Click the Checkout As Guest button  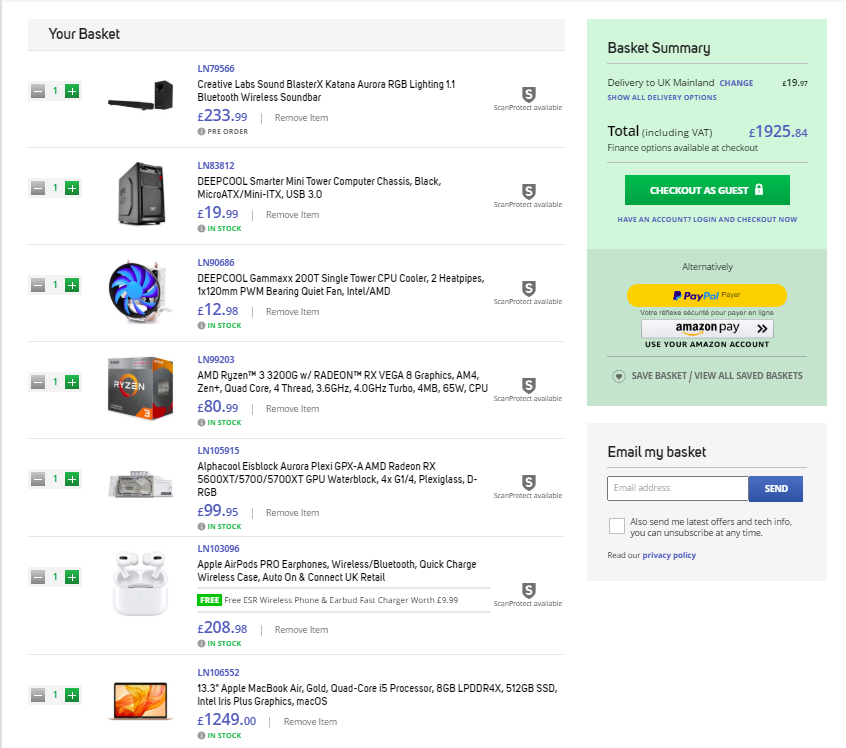pyautogui.click(x=707, y=190)
